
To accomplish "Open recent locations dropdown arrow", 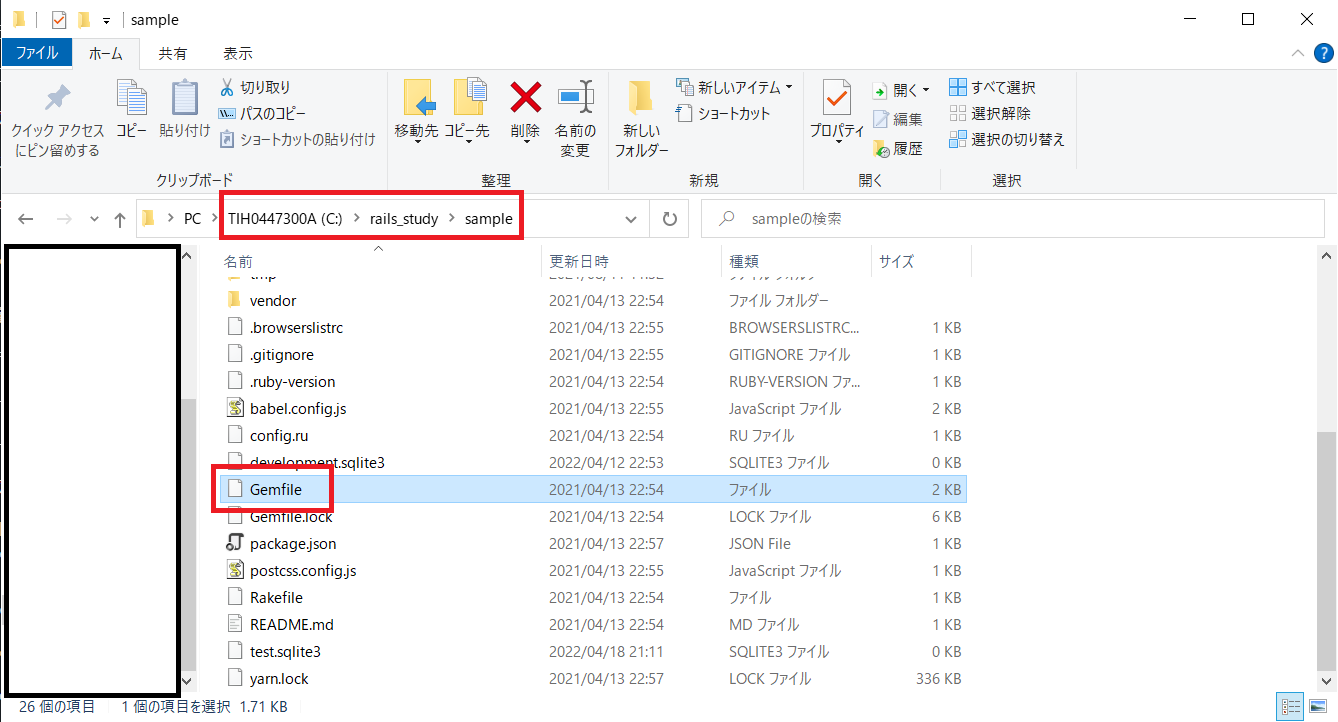I will click(94, 219).
